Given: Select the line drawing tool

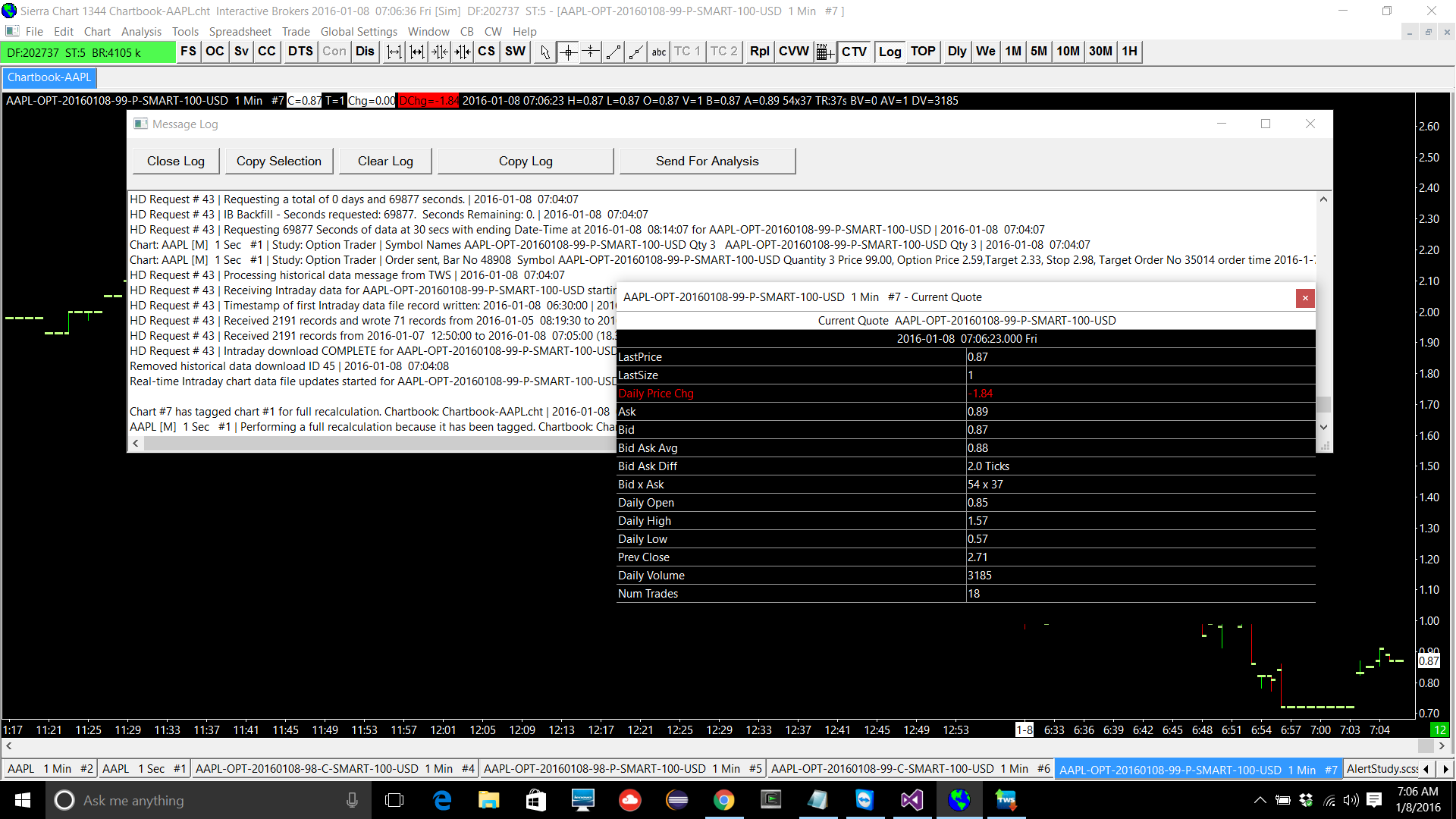Looking at the screenshot, I should pyautogui.click(x=613, y=52).
